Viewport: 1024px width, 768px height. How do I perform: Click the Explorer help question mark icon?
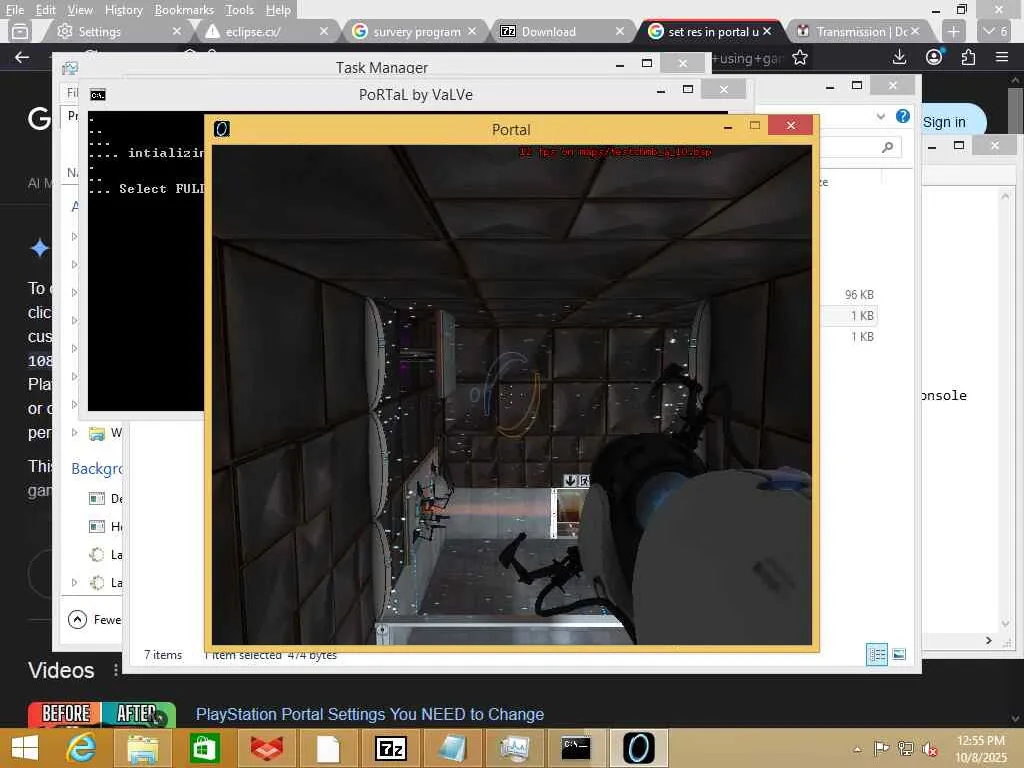click(903, 116)
